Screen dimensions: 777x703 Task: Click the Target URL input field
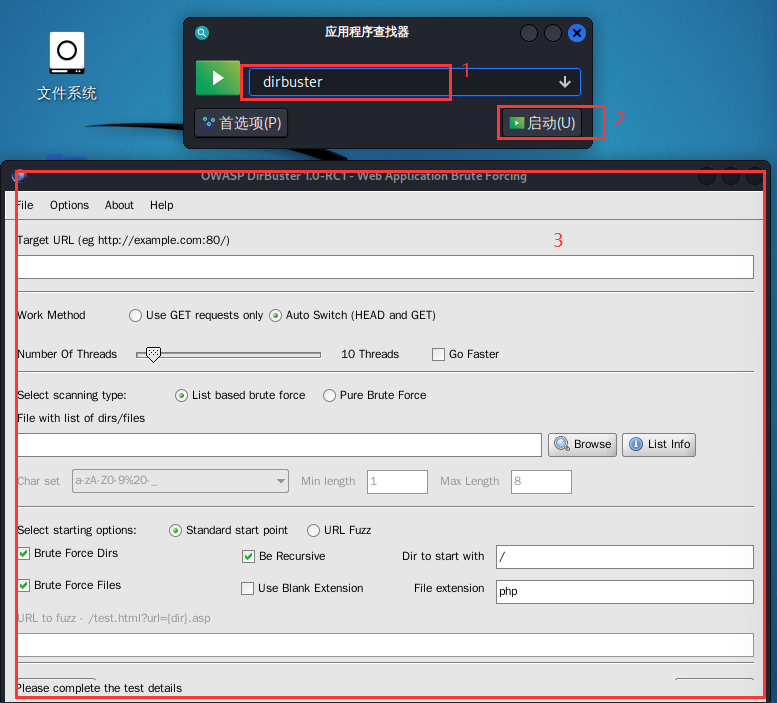(x=385, y=268)
